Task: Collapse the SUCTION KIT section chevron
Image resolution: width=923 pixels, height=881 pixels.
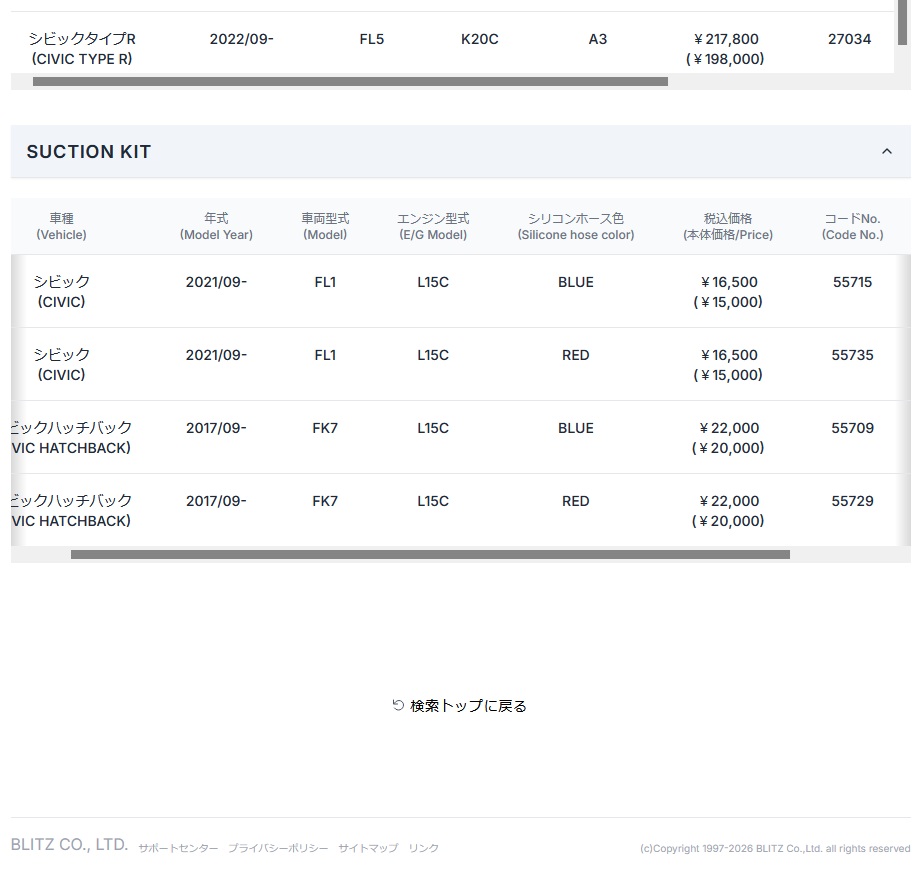Action: 887,151
